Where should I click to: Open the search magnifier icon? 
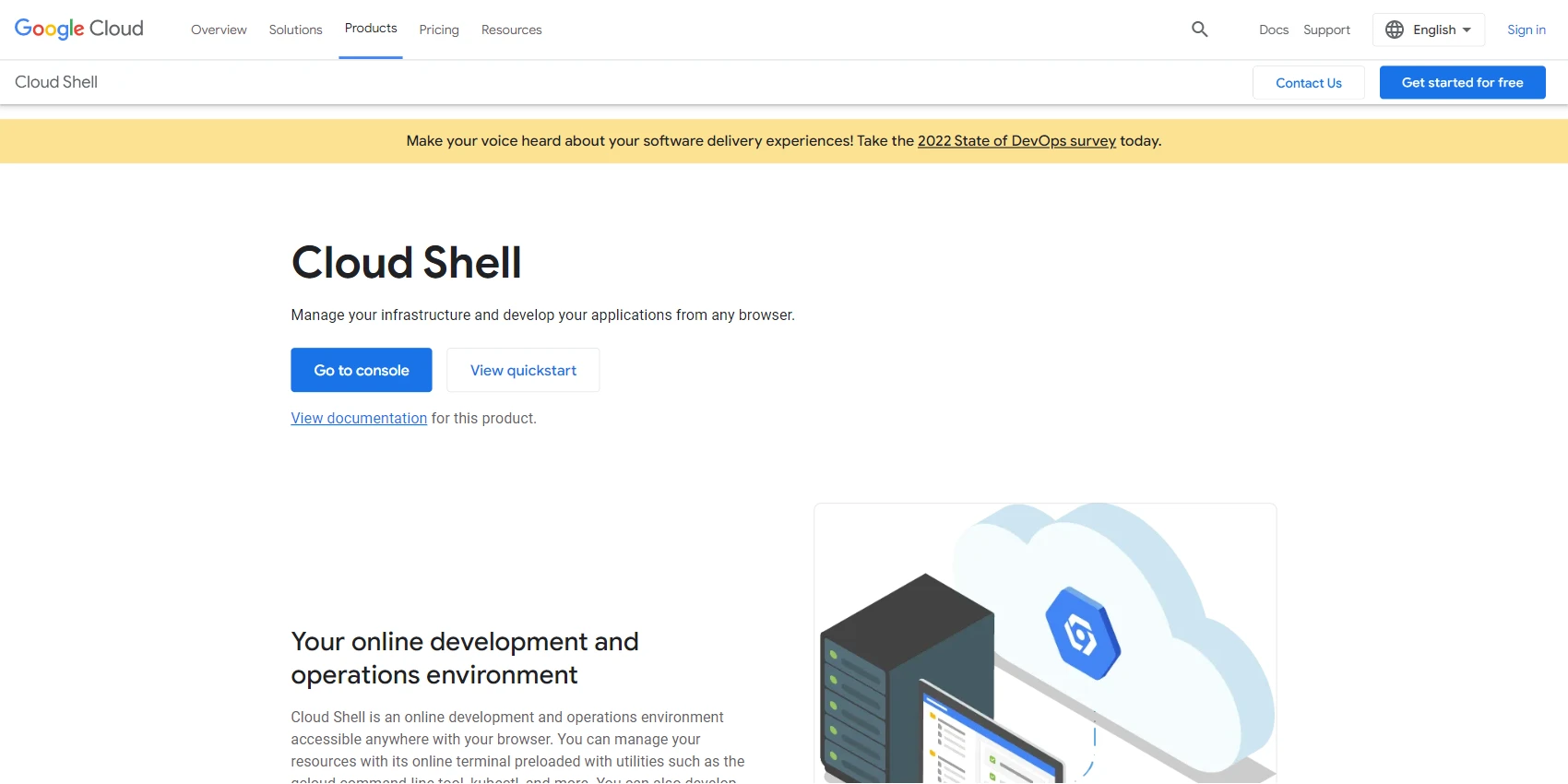[x=1199, y=30]
